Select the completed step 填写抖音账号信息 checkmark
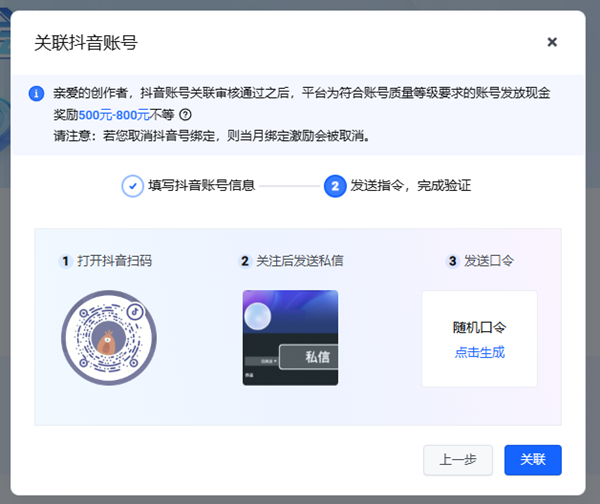This screenshot has height=504, width=600. tap(132, 186)
